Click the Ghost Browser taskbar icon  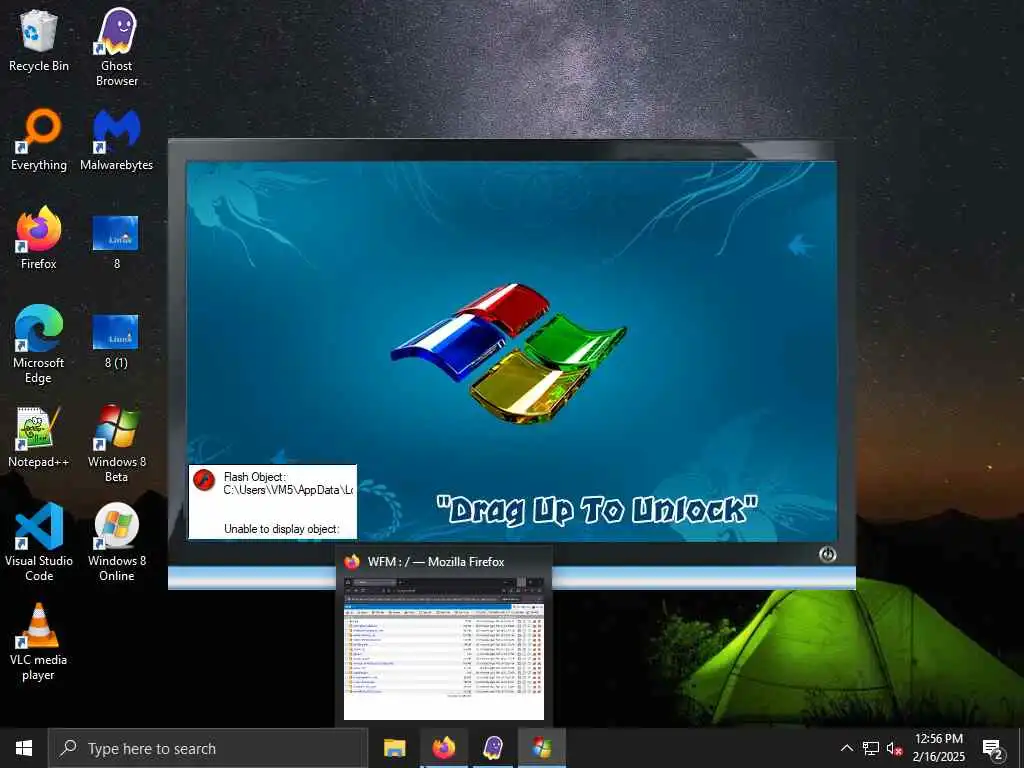(493, 748)
